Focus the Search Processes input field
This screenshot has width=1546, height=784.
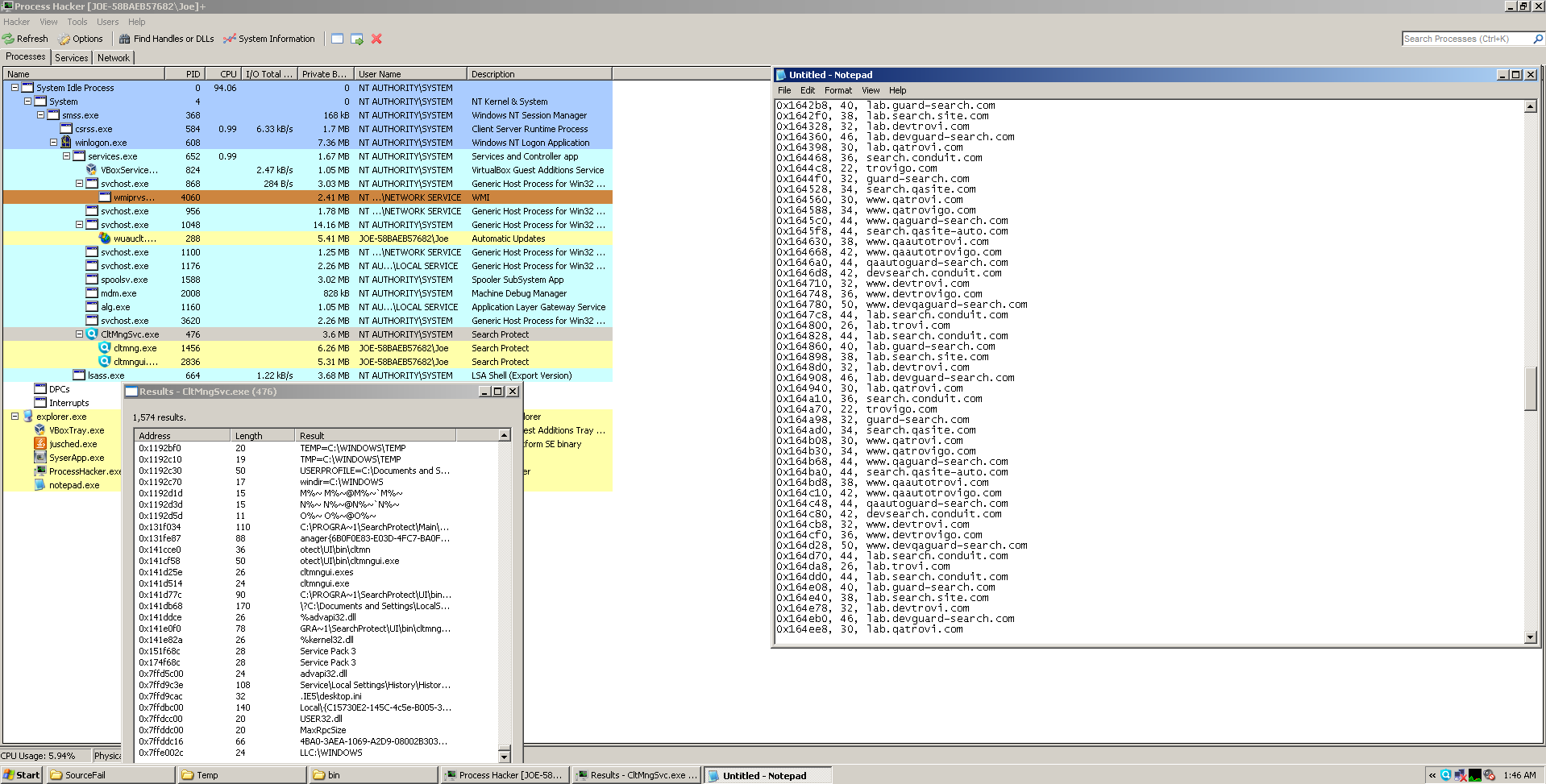(1467, 39)
